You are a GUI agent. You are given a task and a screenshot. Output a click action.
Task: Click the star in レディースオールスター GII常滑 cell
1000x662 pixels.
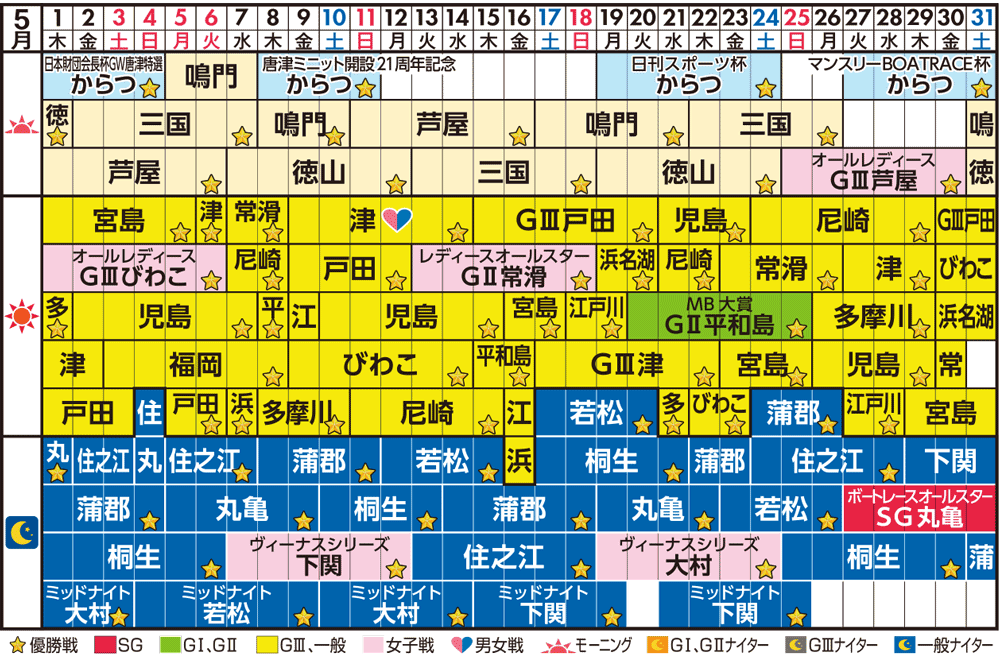(x=580, y=280)
